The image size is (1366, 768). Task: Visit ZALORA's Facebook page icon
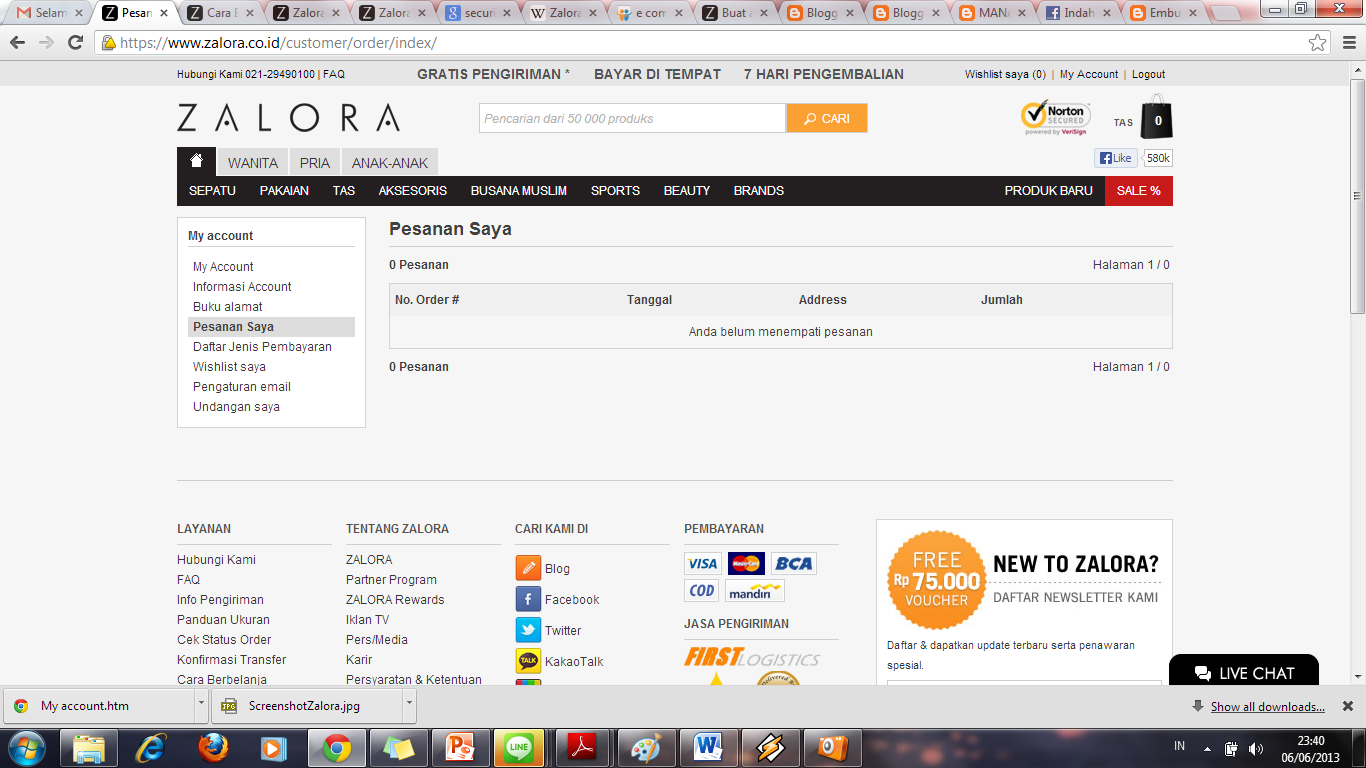[x=528, y=599]
